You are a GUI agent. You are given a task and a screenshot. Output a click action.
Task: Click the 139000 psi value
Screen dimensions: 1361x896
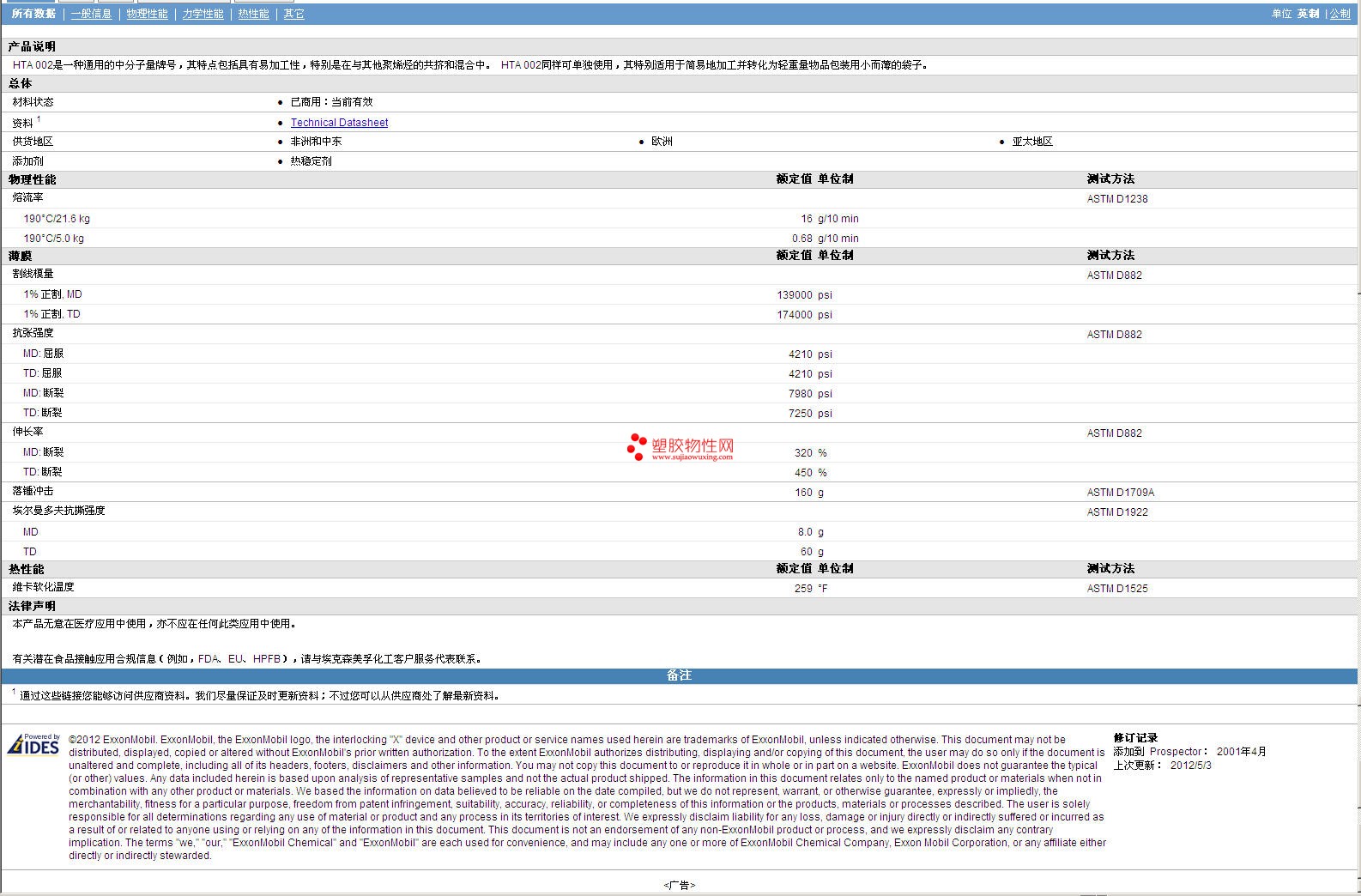[804, 295]
